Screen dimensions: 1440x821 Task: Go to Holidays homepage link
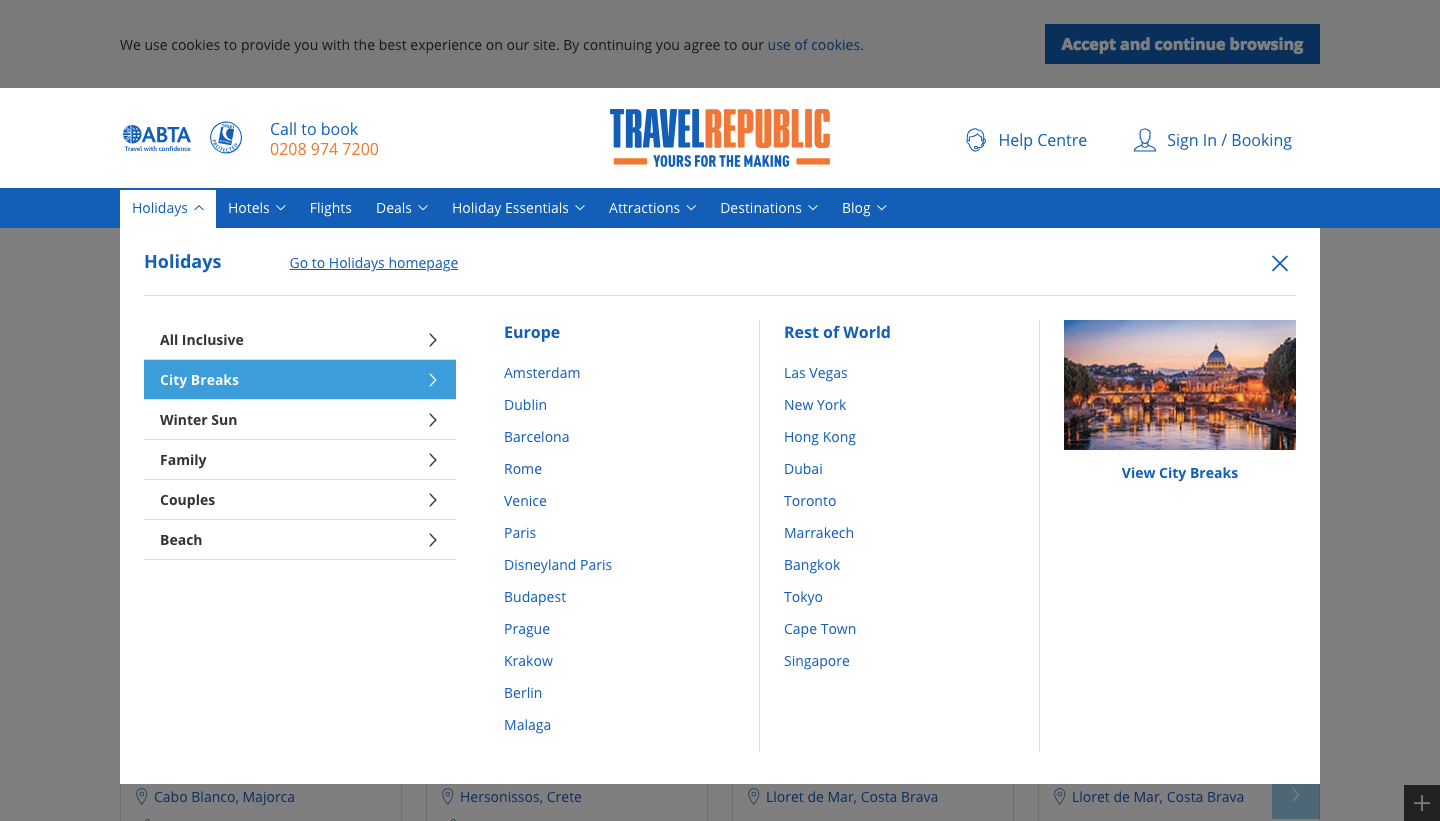click(374, 263)
